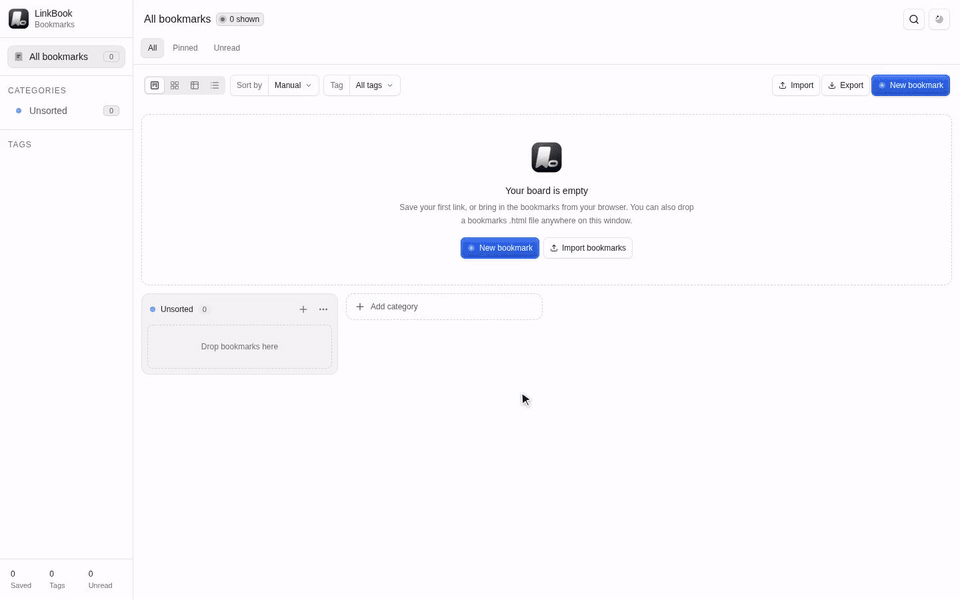Open the All tags filter dropdown
Viewport: 960px width, 600px height.
pyautogui.click(x=374, y=85)
